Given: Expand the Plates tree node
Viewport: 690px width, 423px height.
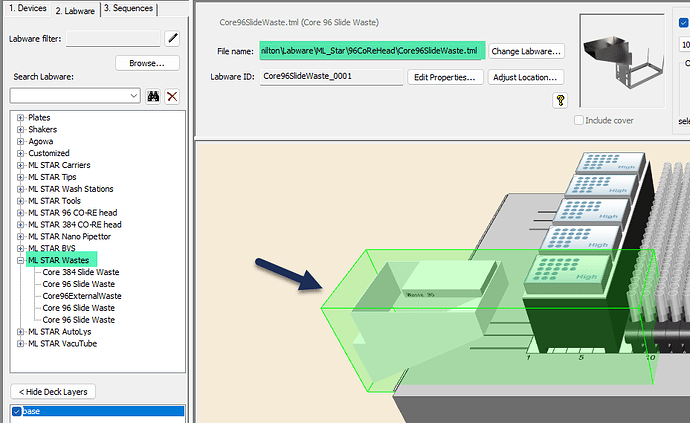Looking at the screenshot, I should pyautogui.click(x=21, y=118).
